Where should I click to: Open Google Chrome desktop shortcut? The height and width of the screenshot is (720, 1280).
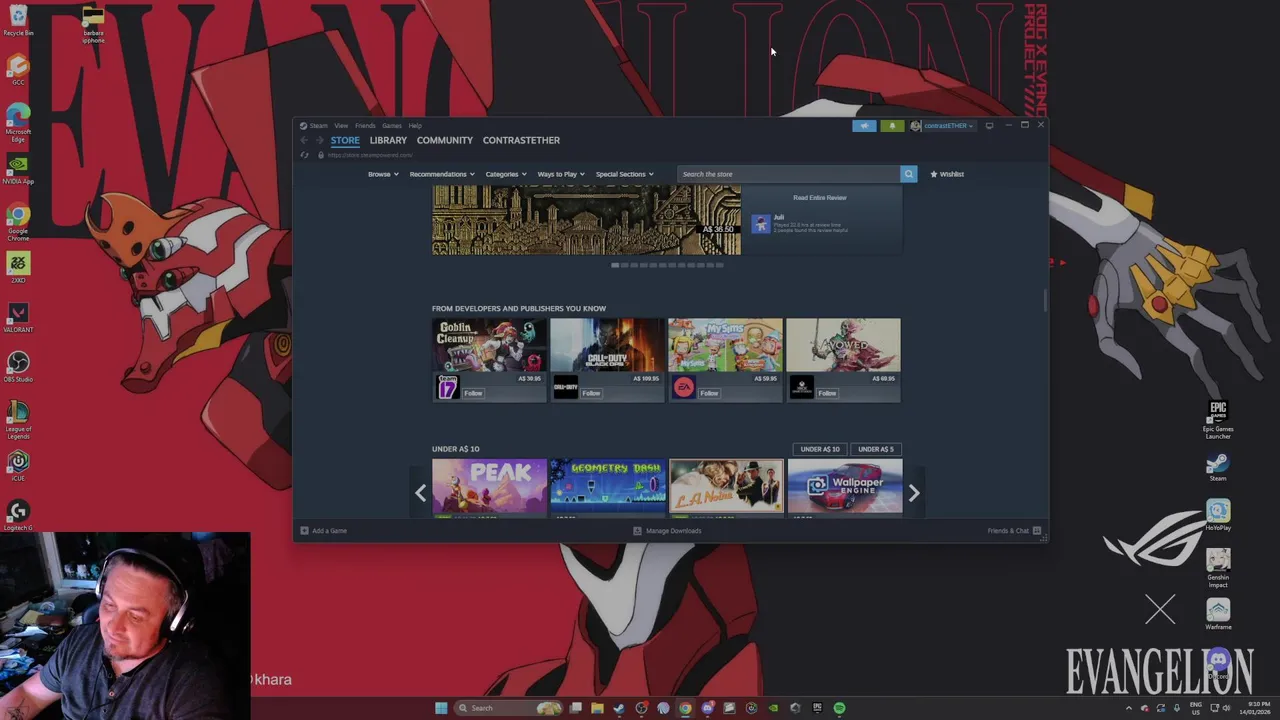[17, 222]
